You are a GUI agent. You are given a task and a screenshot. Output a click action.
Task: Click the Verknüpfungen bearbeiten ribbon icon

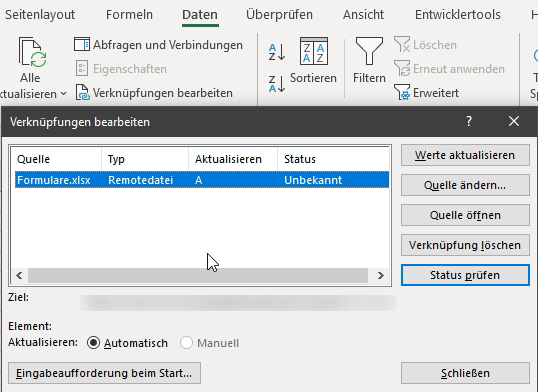[x=83, y=93]
